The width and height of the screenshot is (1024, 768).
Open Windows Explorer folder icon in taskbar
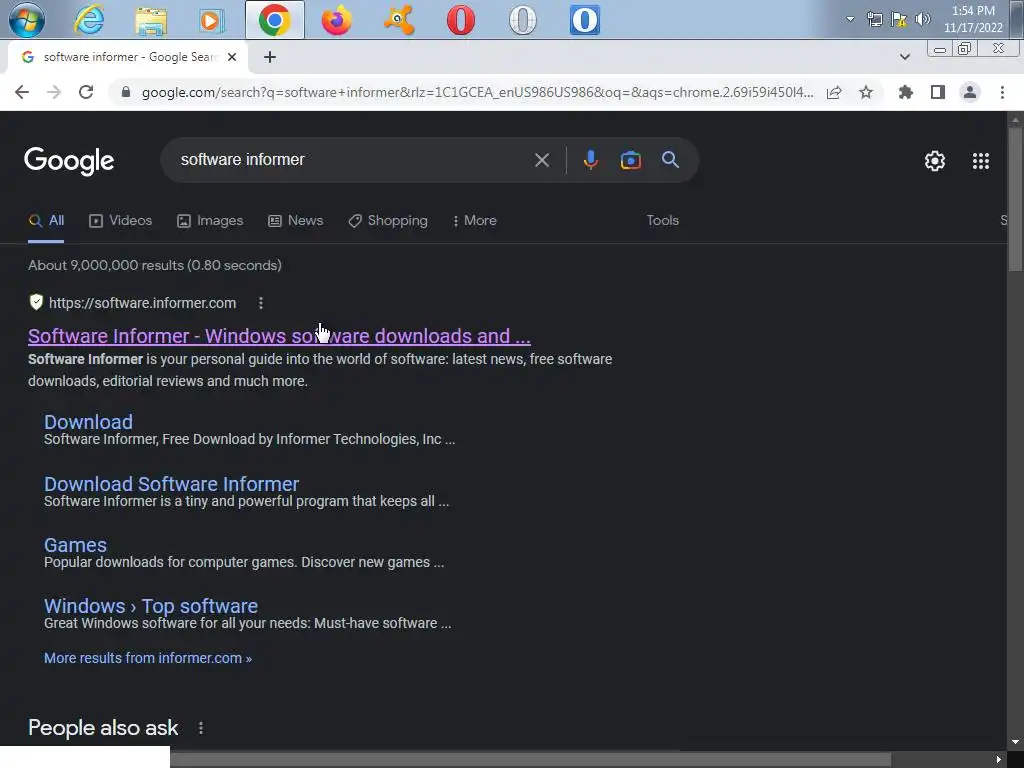(x=151, y=20)
